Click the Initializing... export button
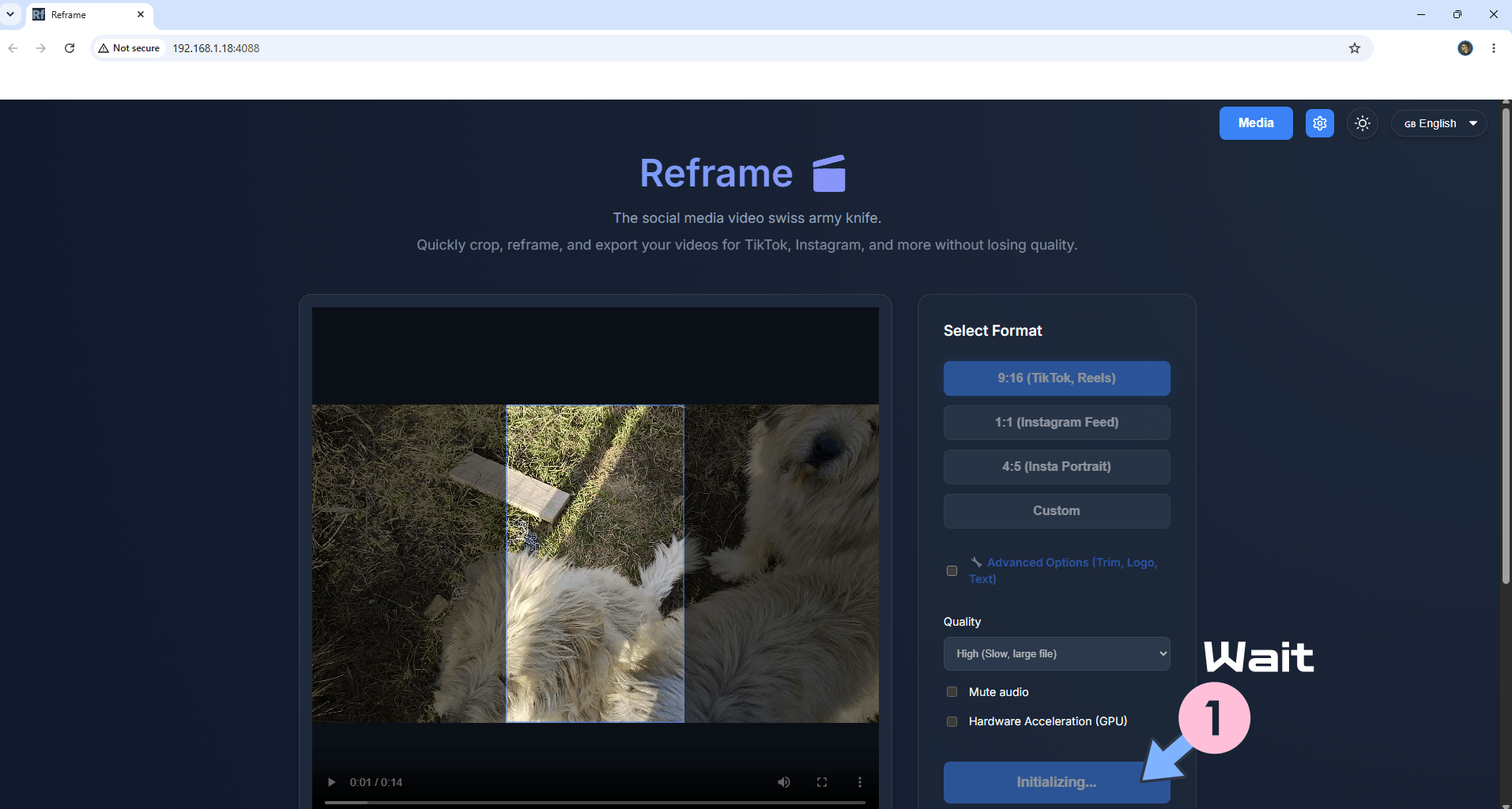 tap(1057, 782)
